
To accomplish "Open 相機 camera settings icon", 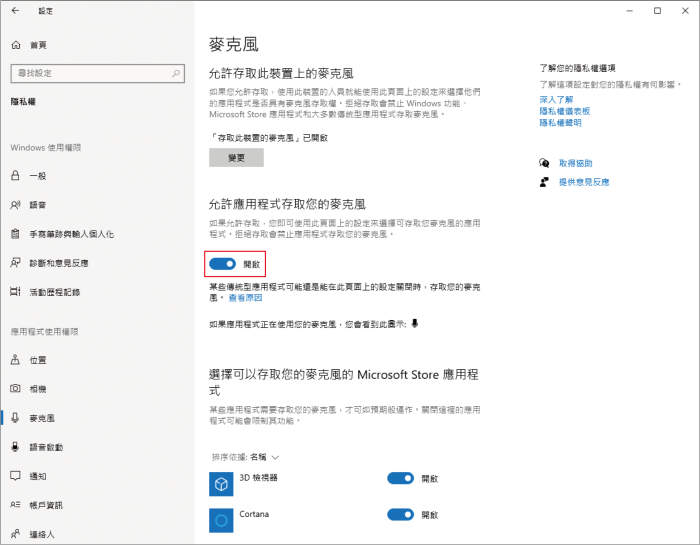I will pos(15,388).
